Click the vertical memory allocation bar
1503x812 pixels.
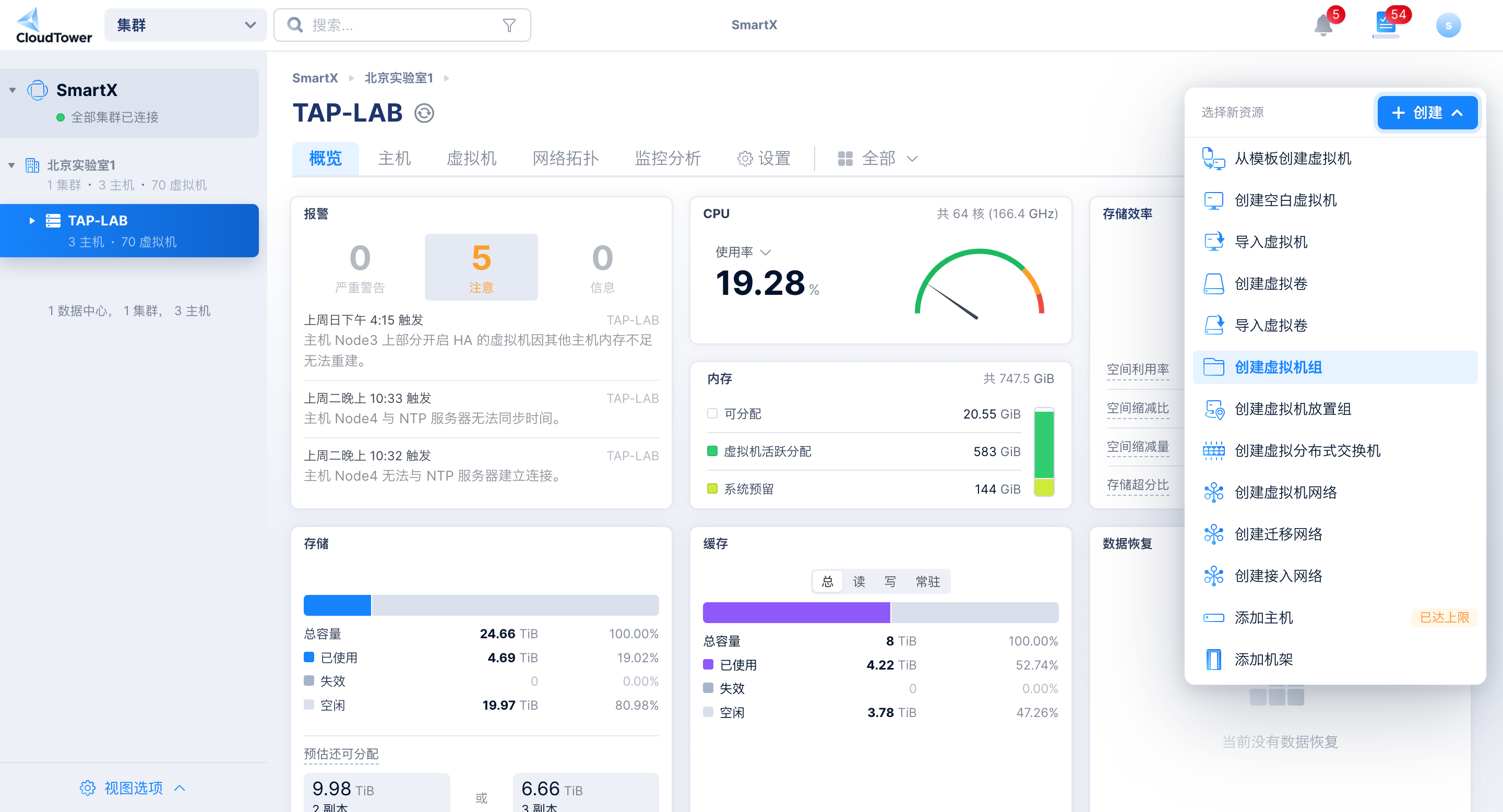(1044, 452)
